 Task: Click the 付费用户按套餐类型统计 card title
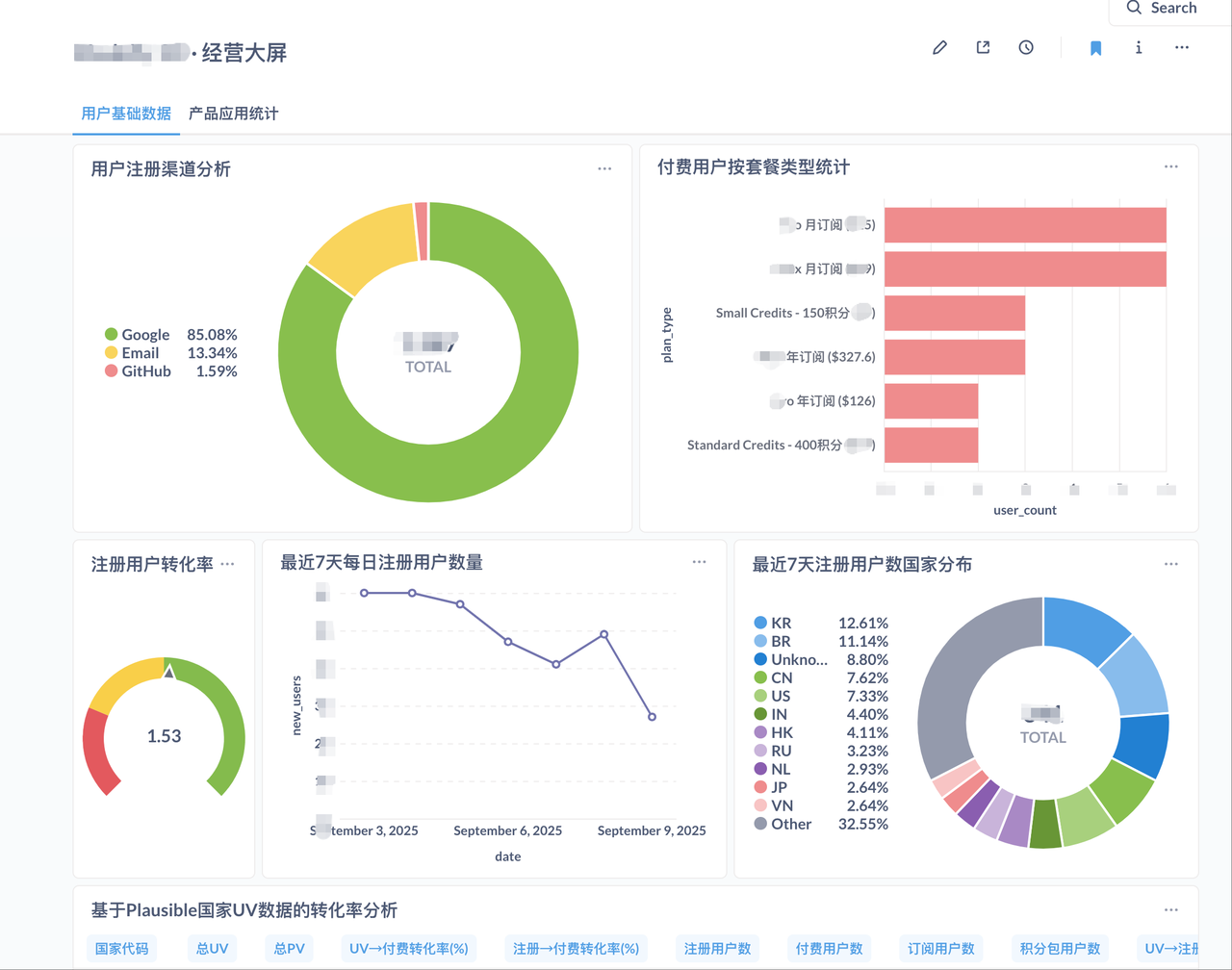pyautogui.click(x=754, y=167)
